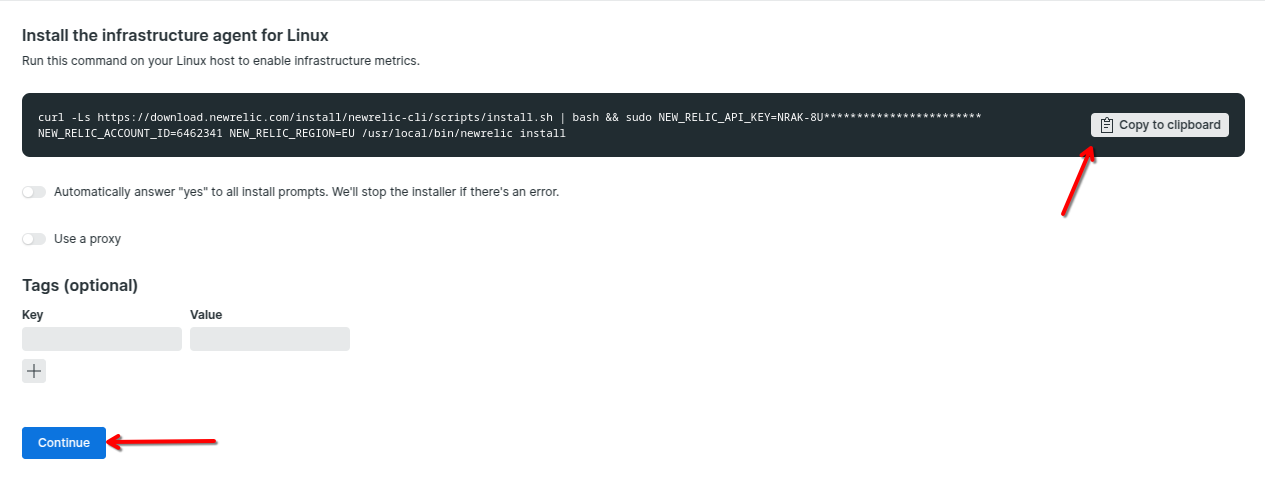Click the "Run this command" description text
This screenshot has height=496, width=1265.
pyautogui.click(x=220, y=61)
